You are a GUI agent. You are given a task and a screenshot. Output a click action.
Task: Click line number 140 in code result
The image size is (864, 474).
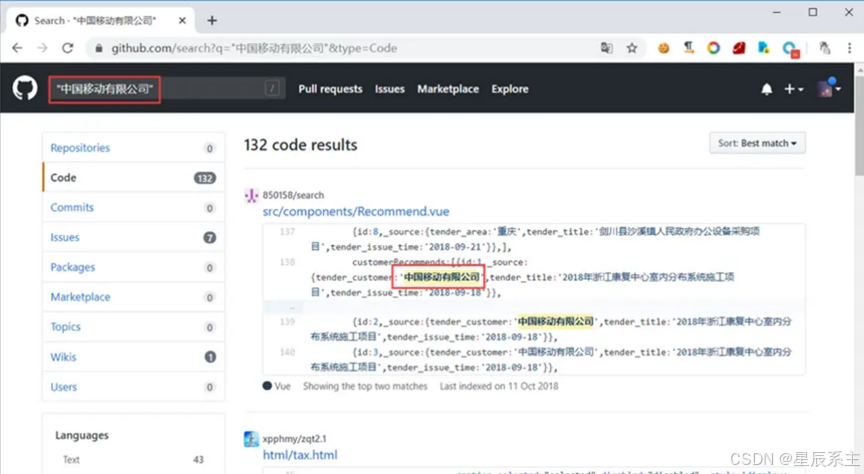point(287,352)
